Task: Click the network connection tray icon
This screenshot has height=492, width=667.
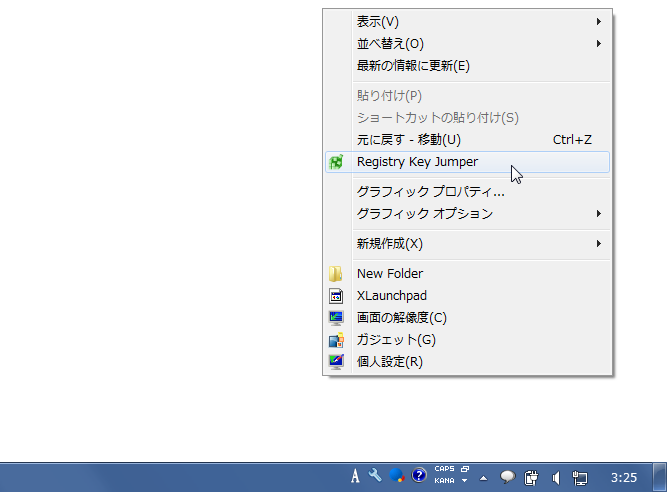Action: (580, 478)
